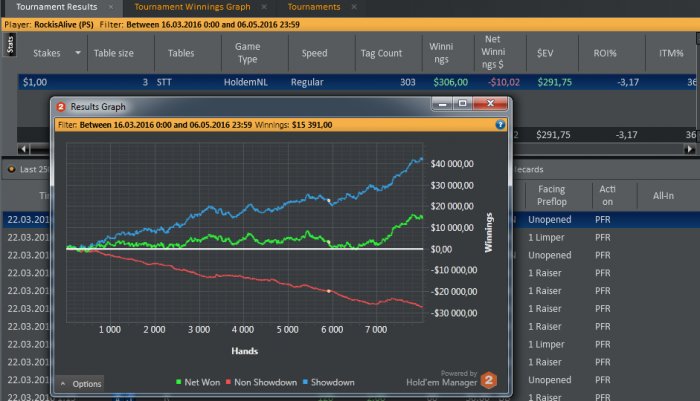The width and height of the screenshot is (700, 401).
Task: Click the marker dot on the green Net Won line
Action: pyautogui.click(x=329, y=242)
